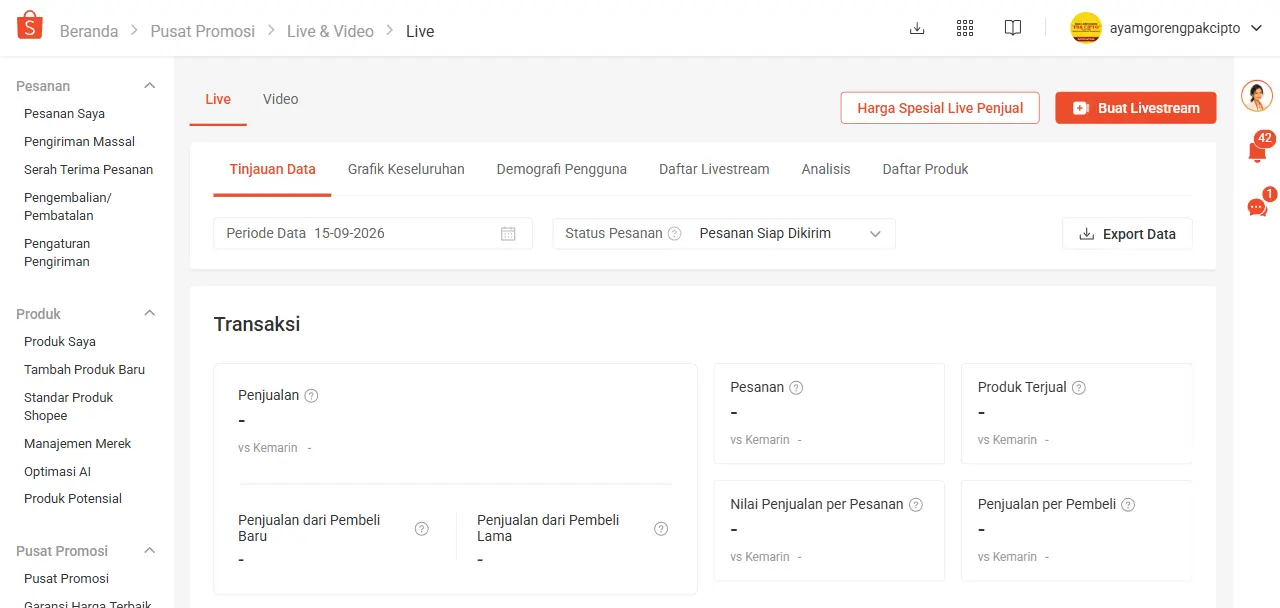Click the Periode Data date field

373,234
